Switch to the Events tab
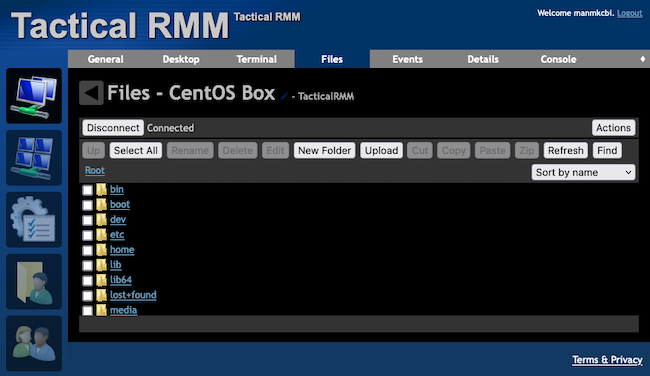Image resolution: width=650 pixels, height=376 pixels. click(x=407, y=59)
